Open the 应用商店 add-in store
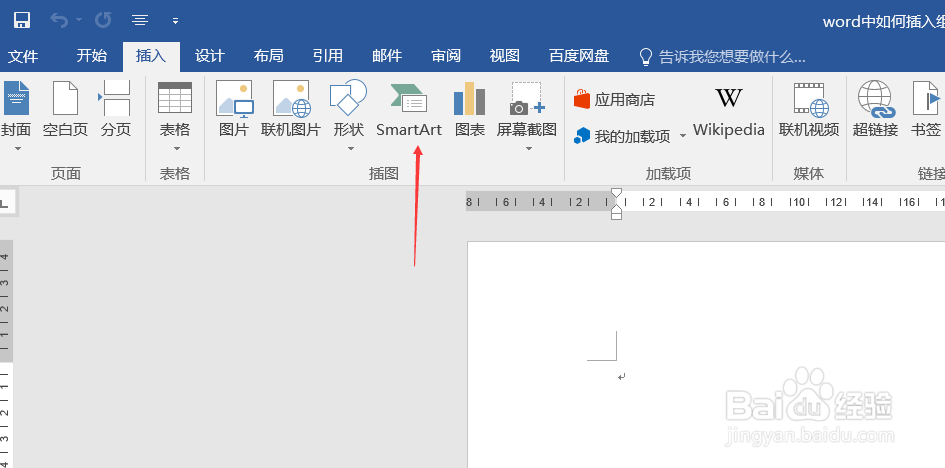This screenshot has width=945, height=468. tap(614, 99)
